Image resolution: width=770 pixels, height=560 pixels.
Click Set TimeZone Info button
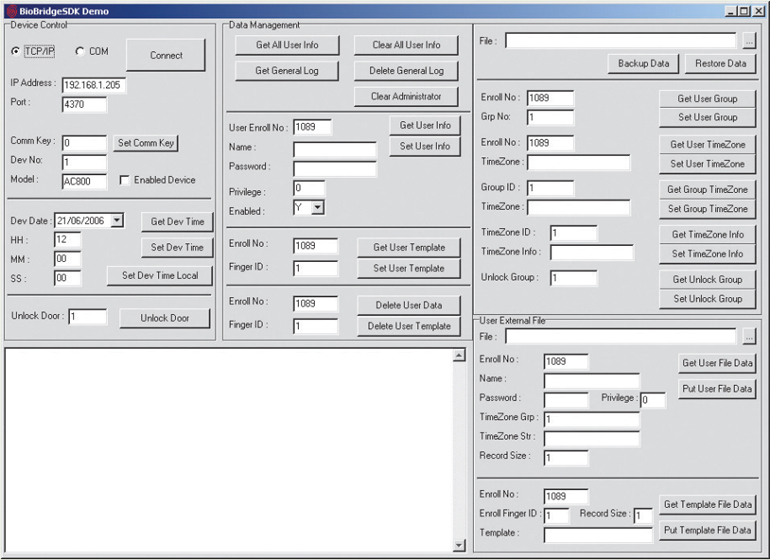point(708,254)
